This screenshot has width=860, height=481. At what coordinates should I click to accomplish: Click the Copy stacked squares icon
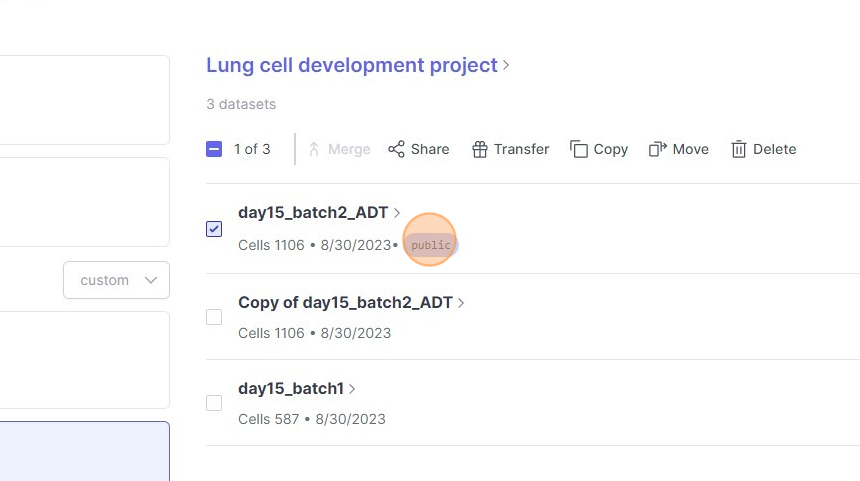(x=579, y=149)
